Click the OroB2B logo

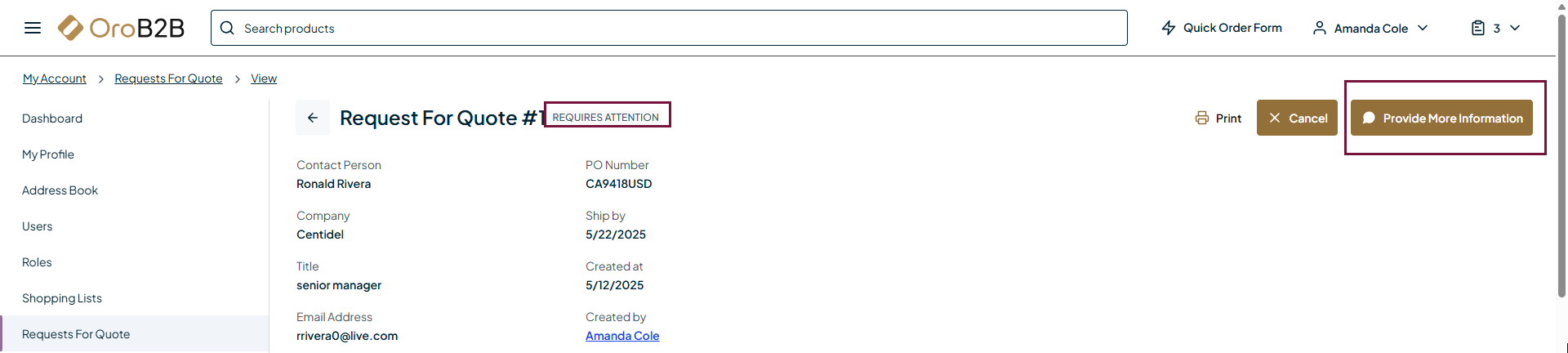122,28
